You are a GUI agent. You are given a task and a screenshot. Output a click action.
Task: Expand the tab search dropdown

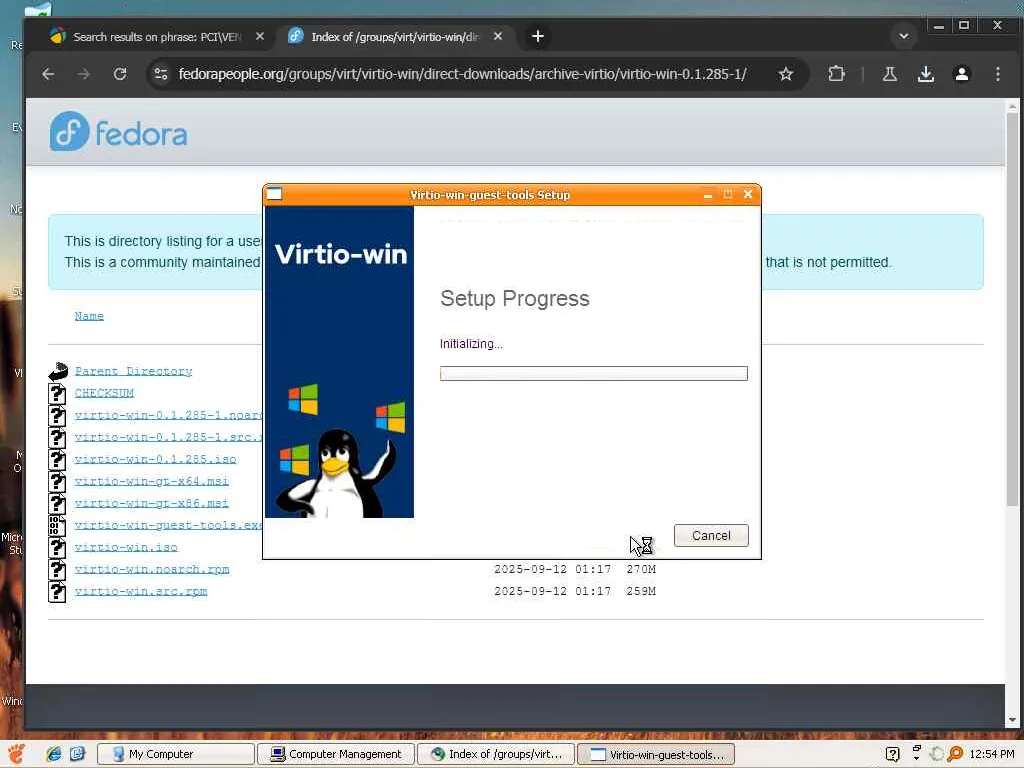[904, 37]
